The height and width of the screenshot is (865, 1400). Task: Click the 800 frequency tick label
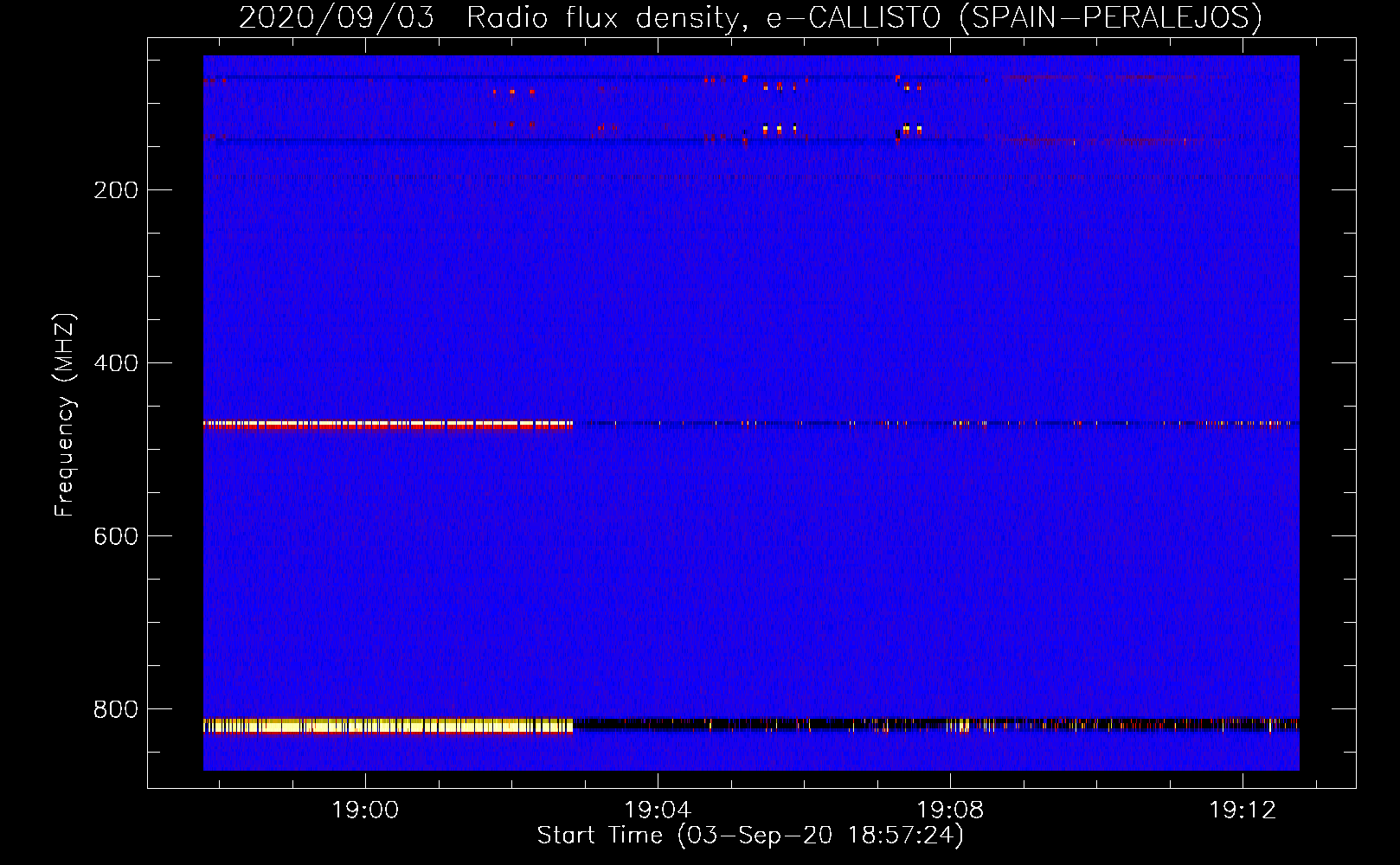(116, 709)
